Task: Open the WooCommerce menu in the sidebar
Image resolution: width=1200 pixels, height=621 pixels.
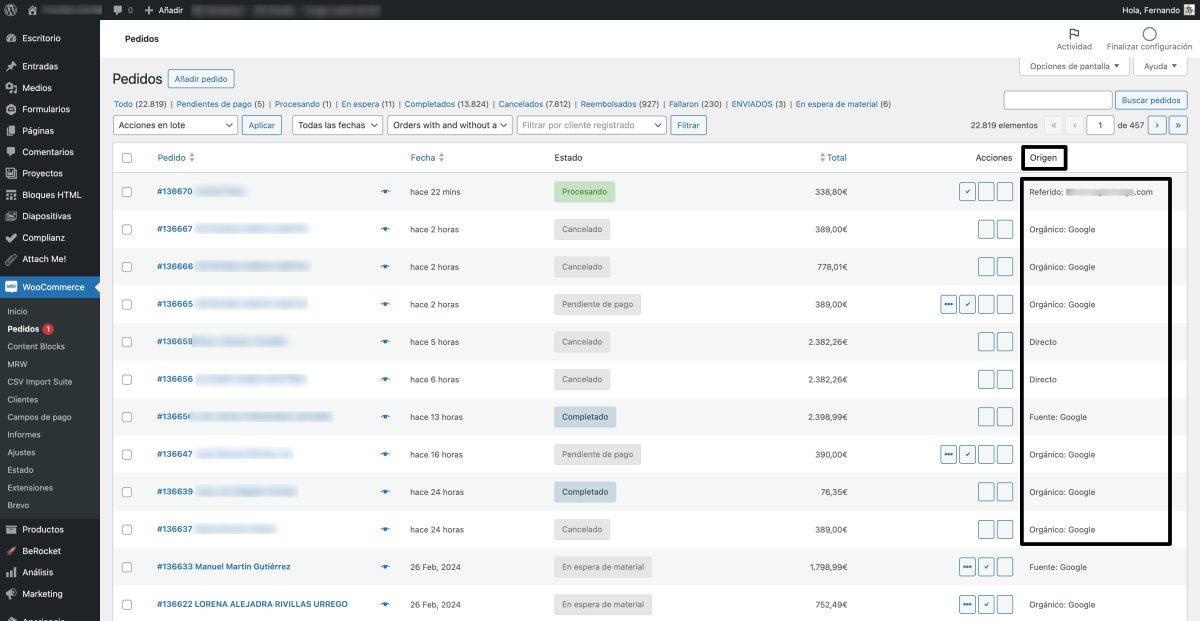Action: (x=51, y=287)
